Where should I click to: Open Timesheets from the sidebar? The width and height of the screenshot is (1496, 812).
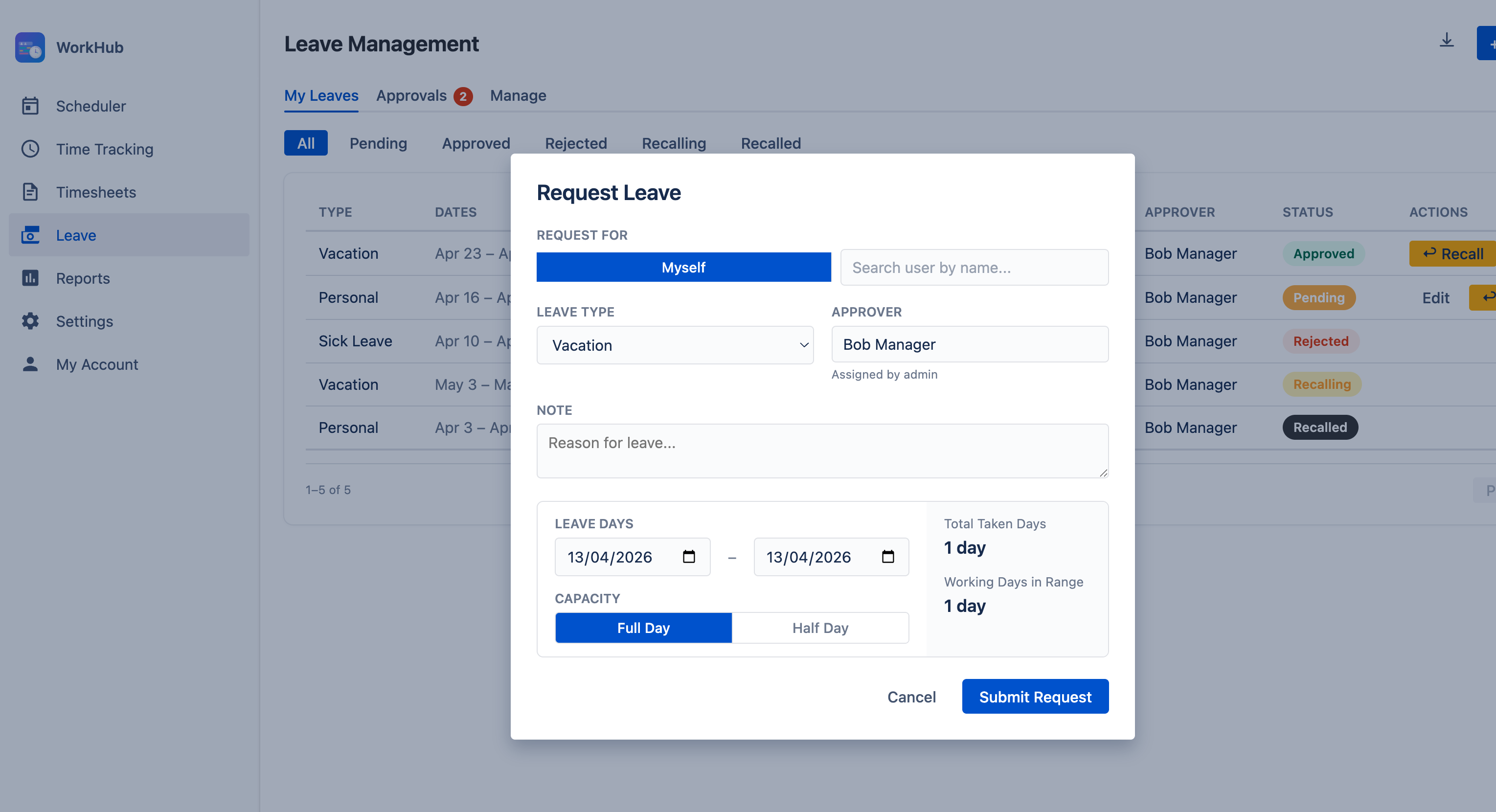coord(96,192)
